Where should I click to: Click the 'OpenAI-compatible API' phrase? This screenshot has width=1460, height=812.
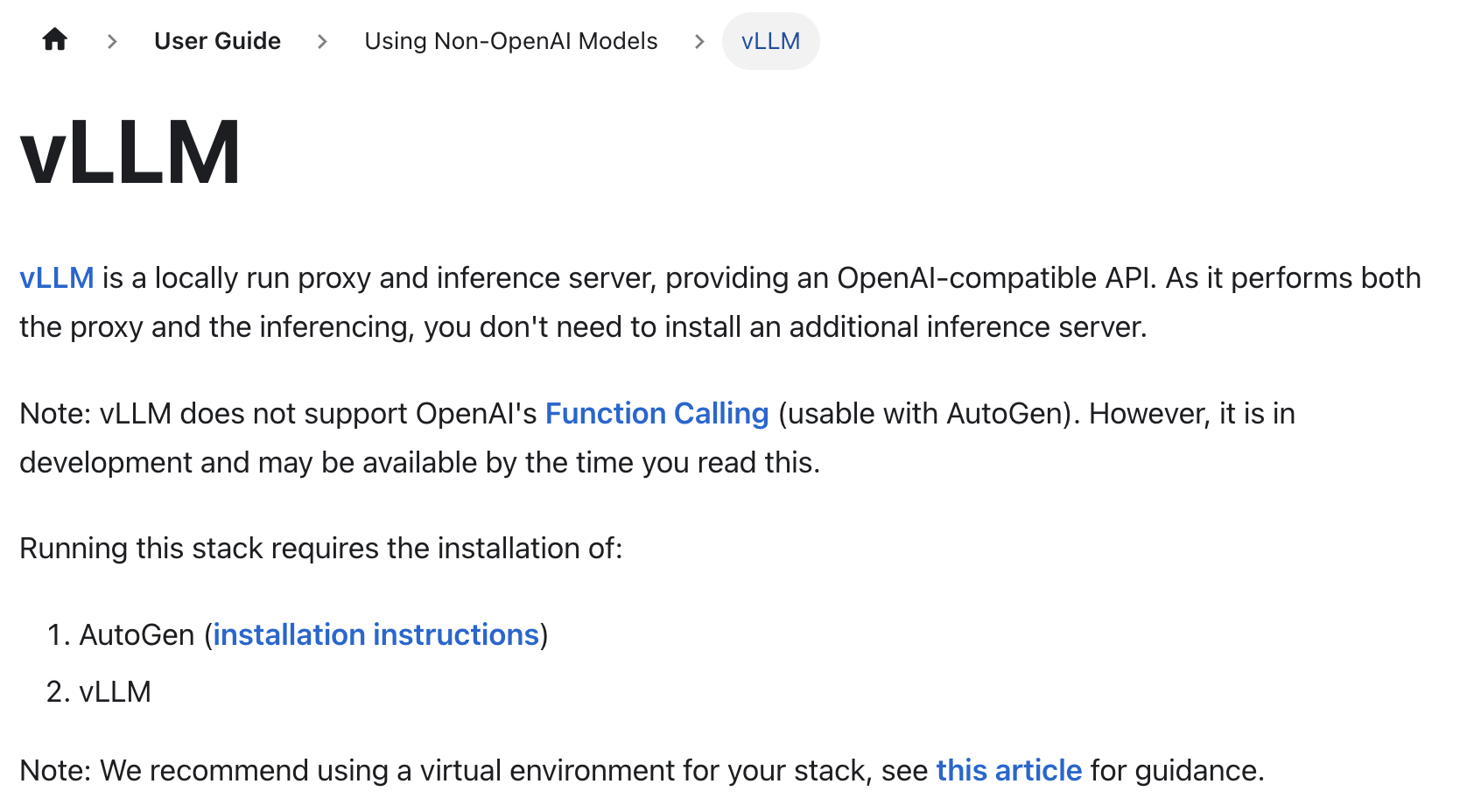[997, 278]
